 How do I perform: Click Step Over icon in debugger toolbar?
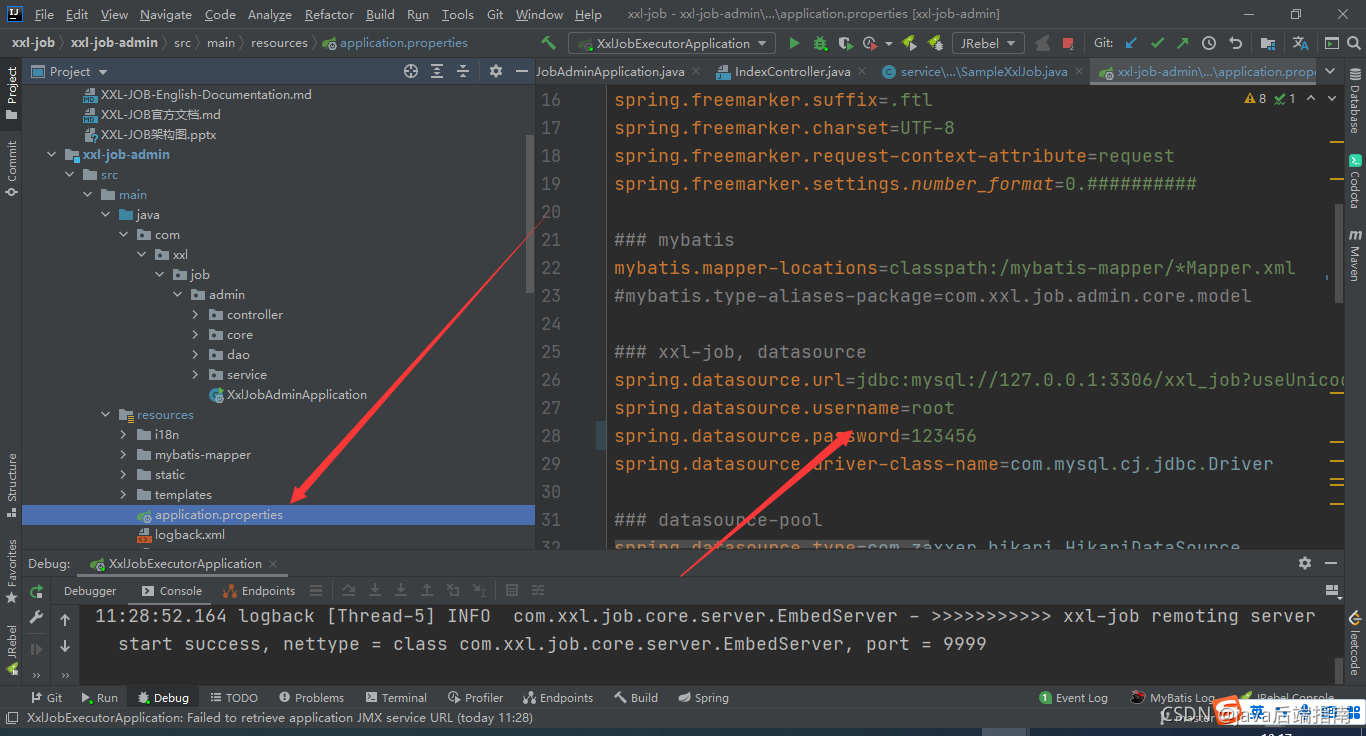pos(349,591)
